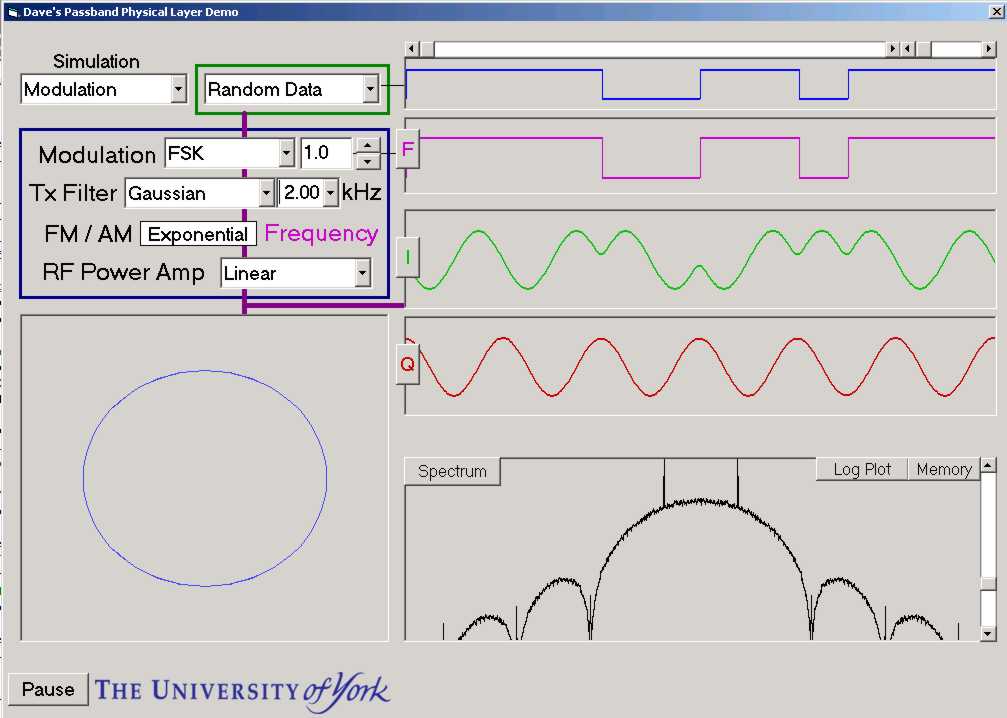Toggle the Memory spectrum option
This screenshot has height=718, width=1007.
(x=943, y=469)
